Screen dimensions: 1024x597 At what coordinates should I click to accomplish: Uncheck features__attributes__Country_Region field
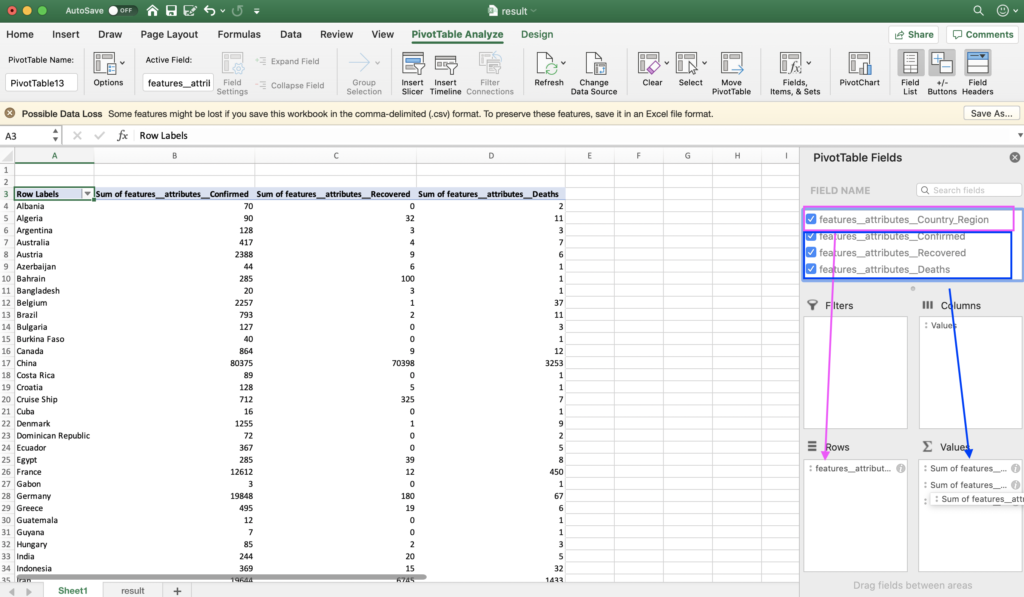(x=811, y=219)
